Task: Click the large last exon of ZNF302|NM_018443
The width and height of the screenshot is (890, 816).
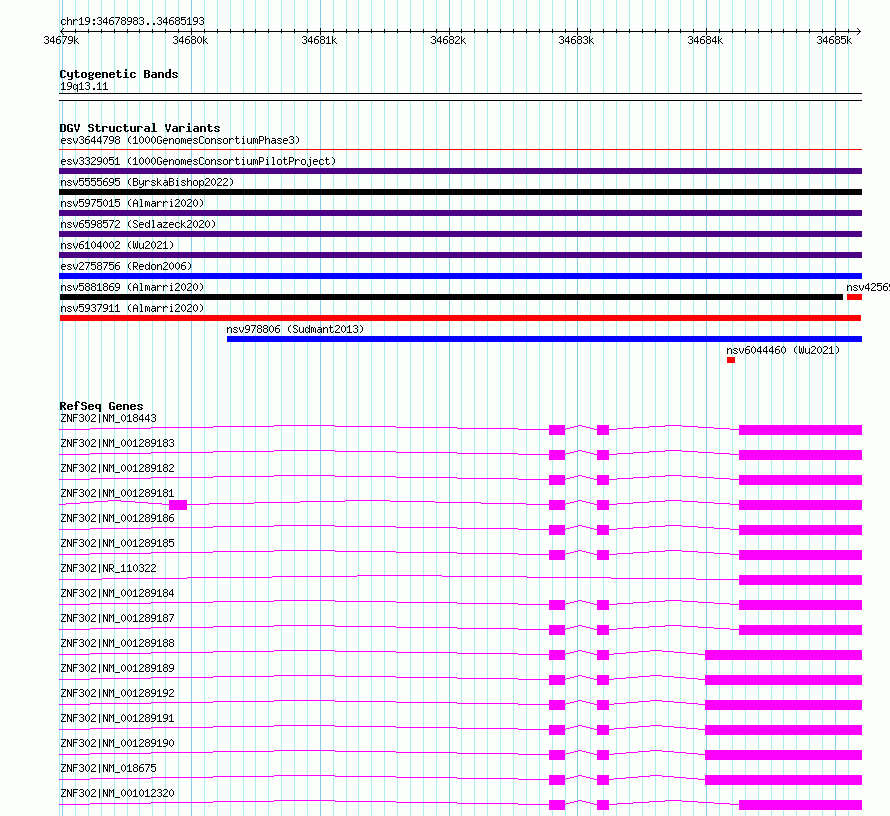Action: click(800, 430)
